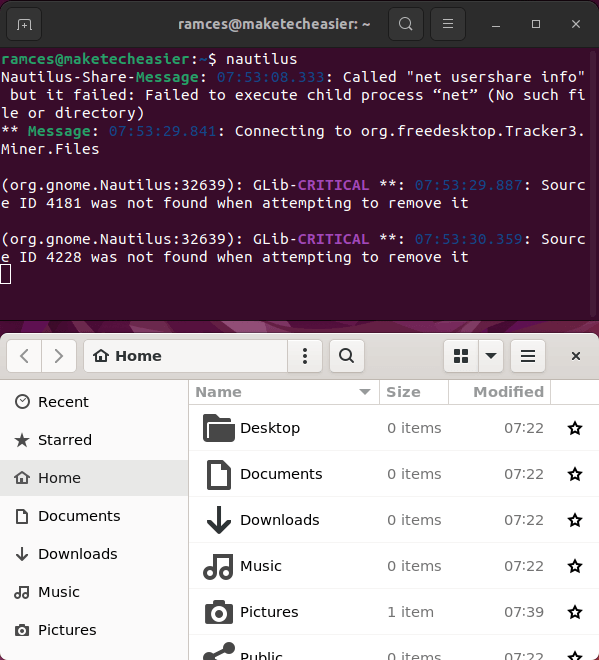Open Recent in the sidebar
The image size is (599, 660).
(94, 402)
